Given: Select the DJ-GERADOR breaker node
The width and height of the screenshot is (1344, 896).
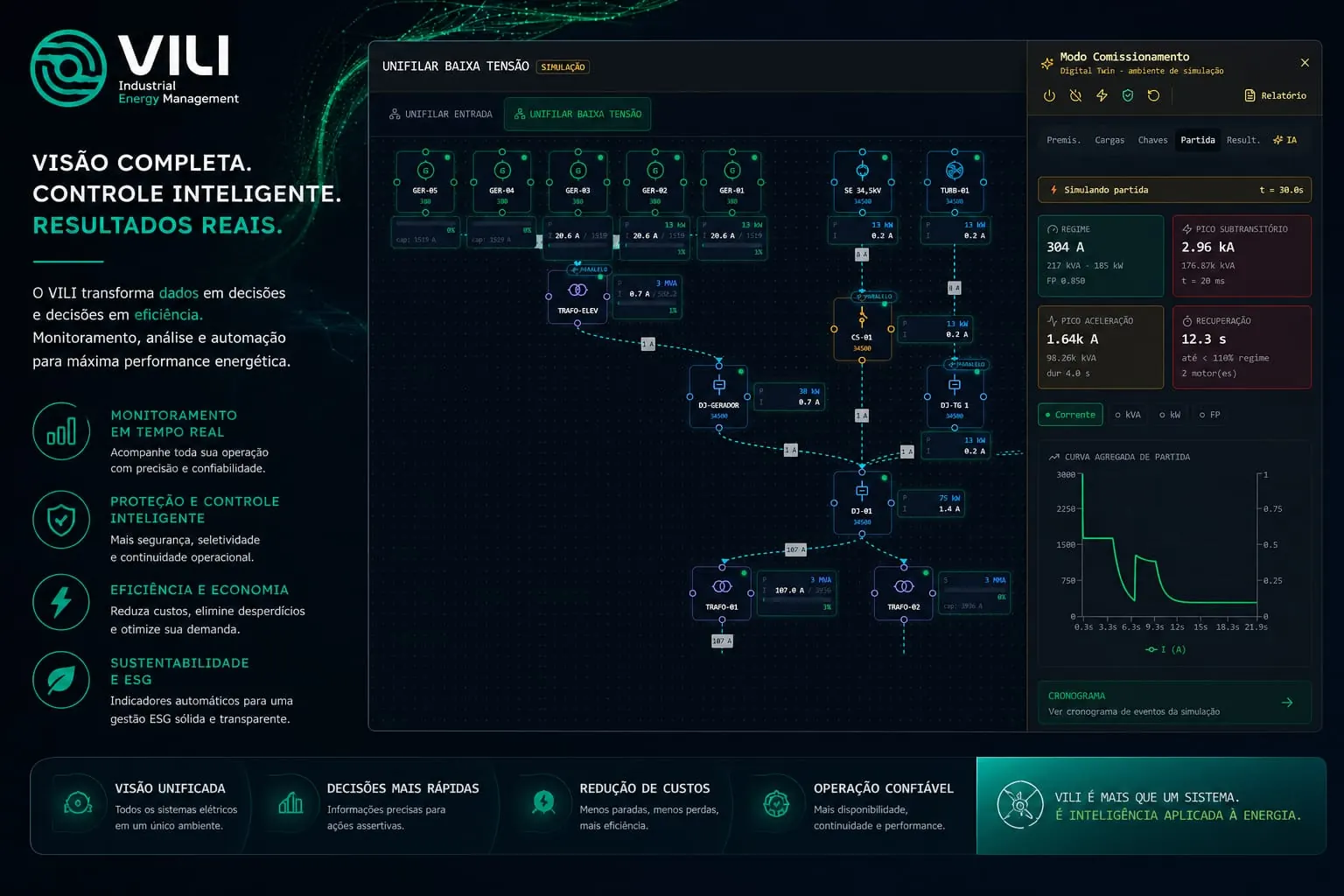Looking at the screenshot, I should click(x=718, y=396).
